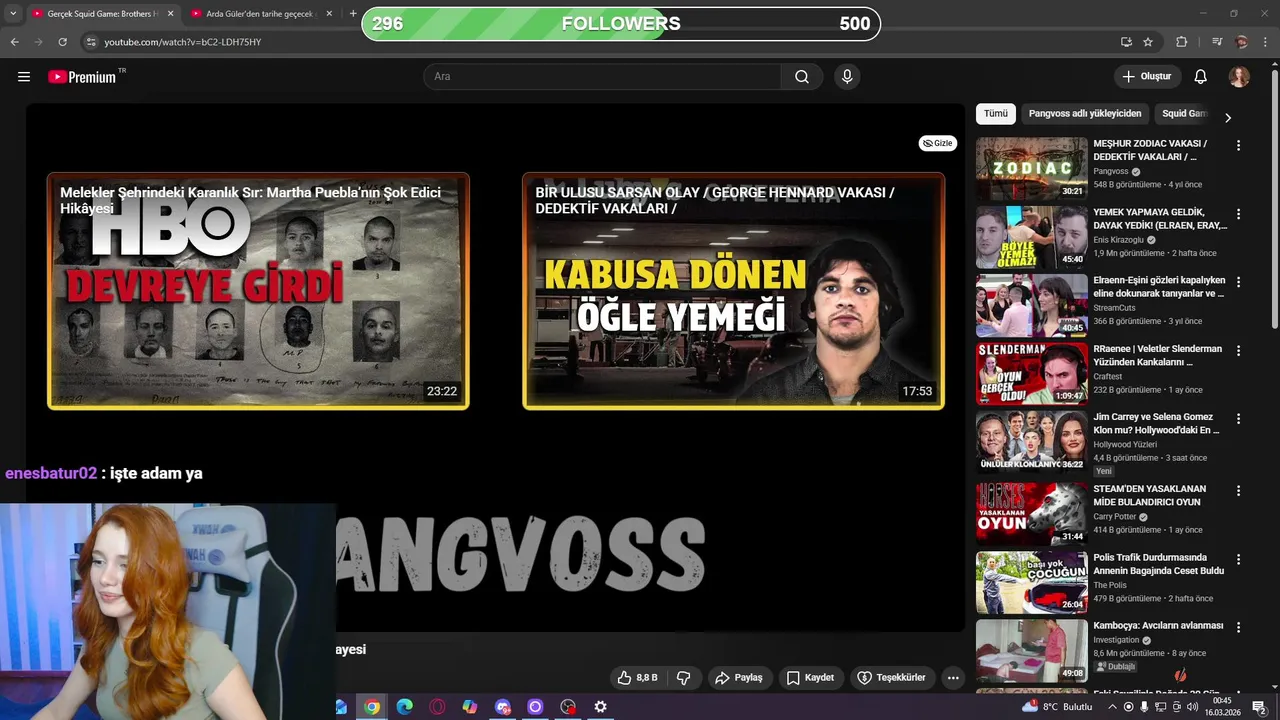Open Slenderman video thumbnail

coord(1031,374)
